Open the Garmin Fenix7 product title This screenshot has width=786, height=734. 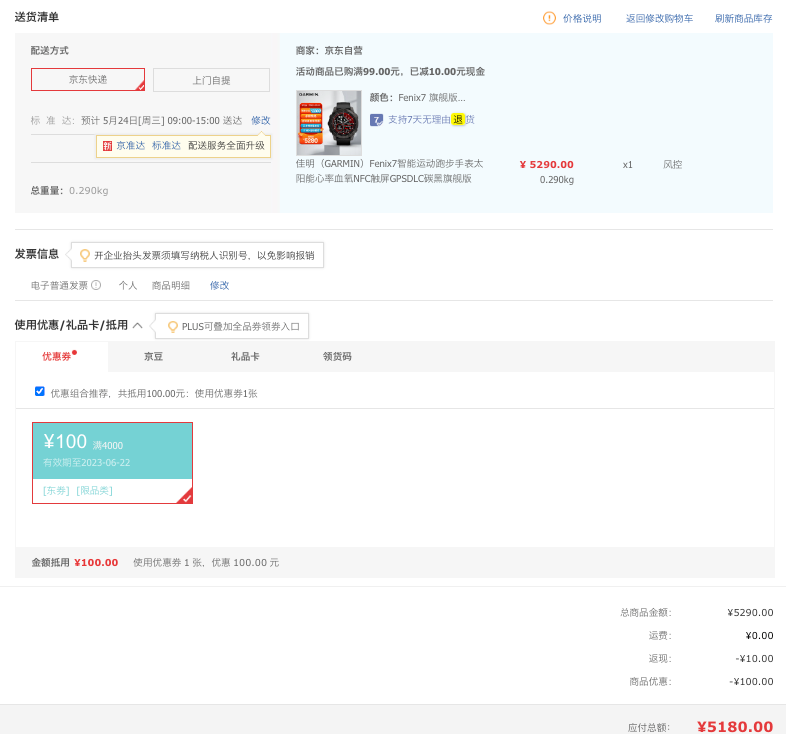tap(389, 171)
